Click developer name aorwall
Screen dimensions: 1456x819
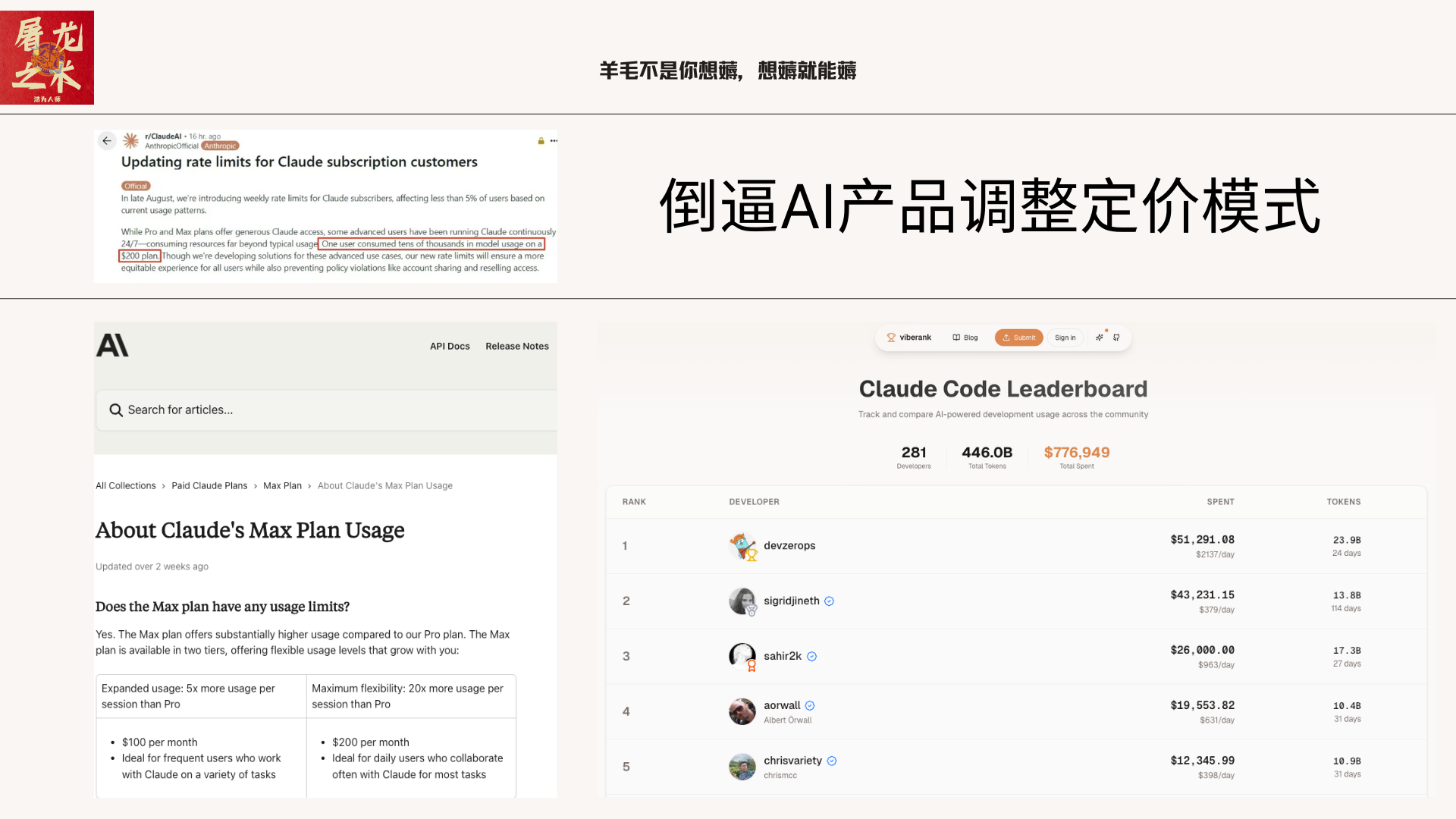[x=782, y=706]
